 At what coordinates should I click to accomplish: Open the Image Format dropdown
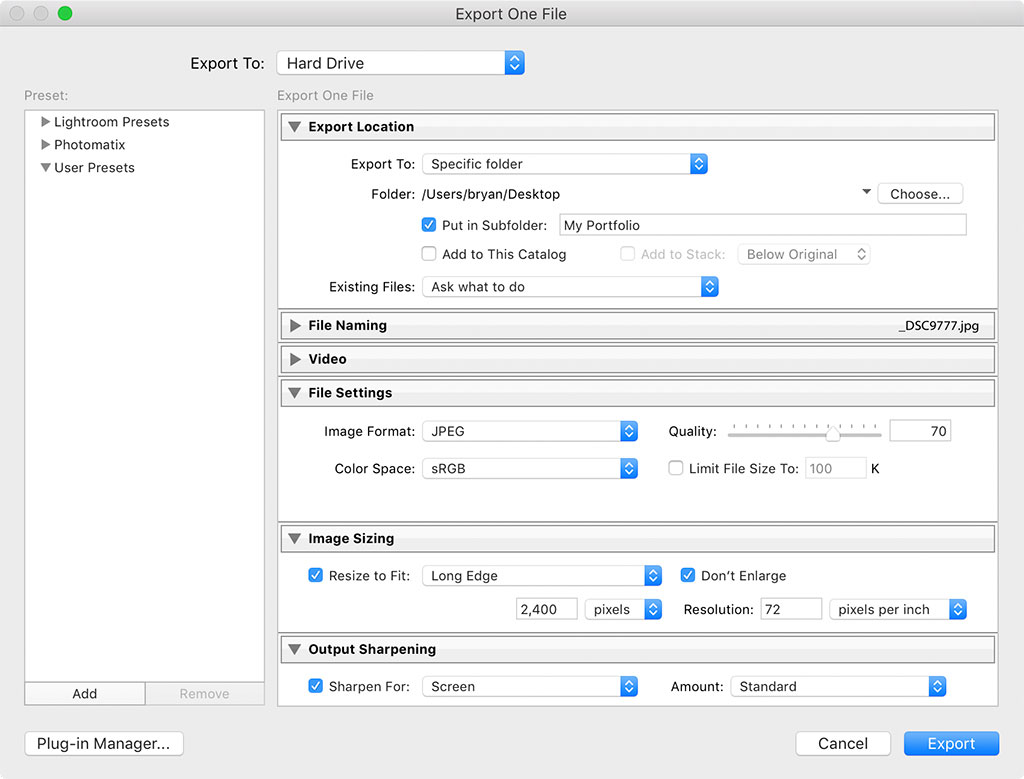click(530, 431)
